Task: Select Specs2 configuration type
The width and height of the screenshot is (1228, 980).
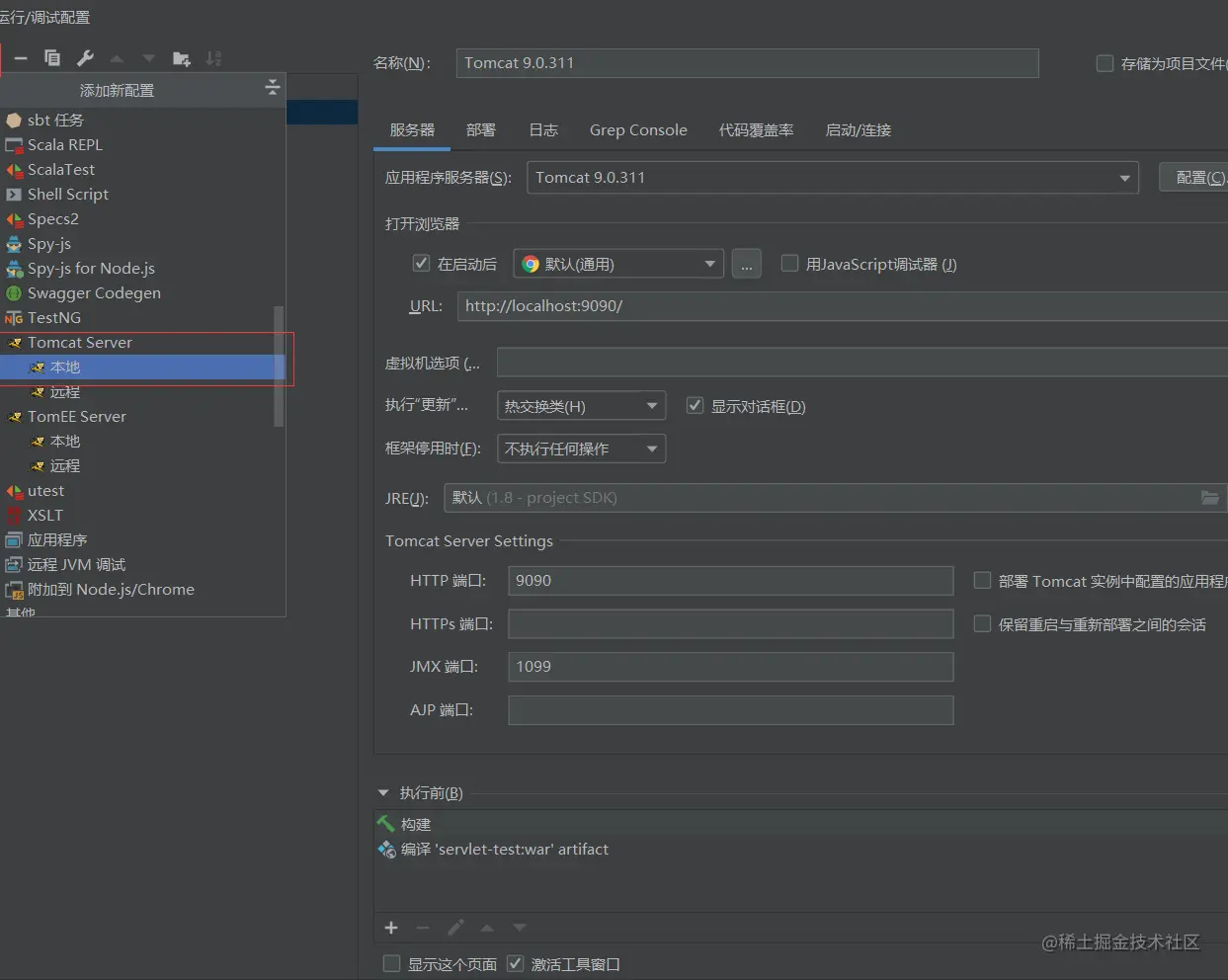Action: [143, 218]
